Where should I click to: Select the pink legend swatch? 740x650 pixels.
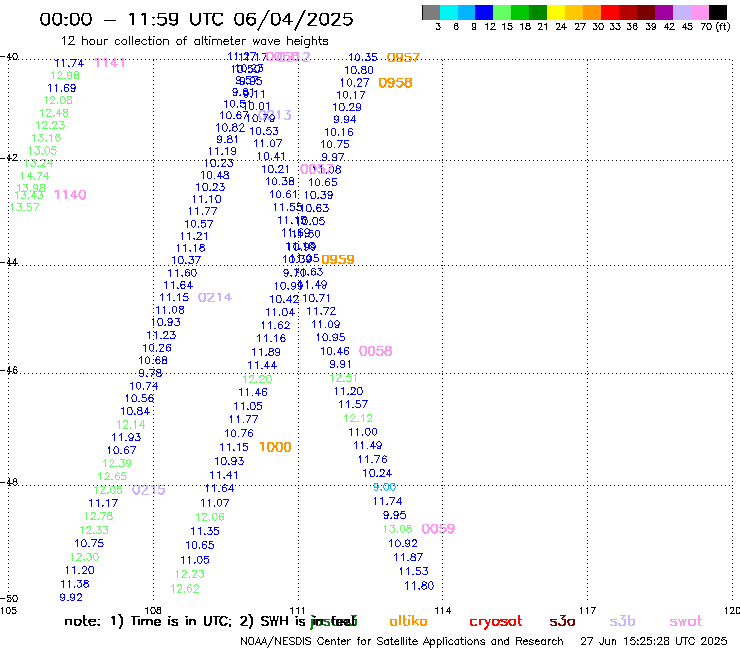click(700, 12)
